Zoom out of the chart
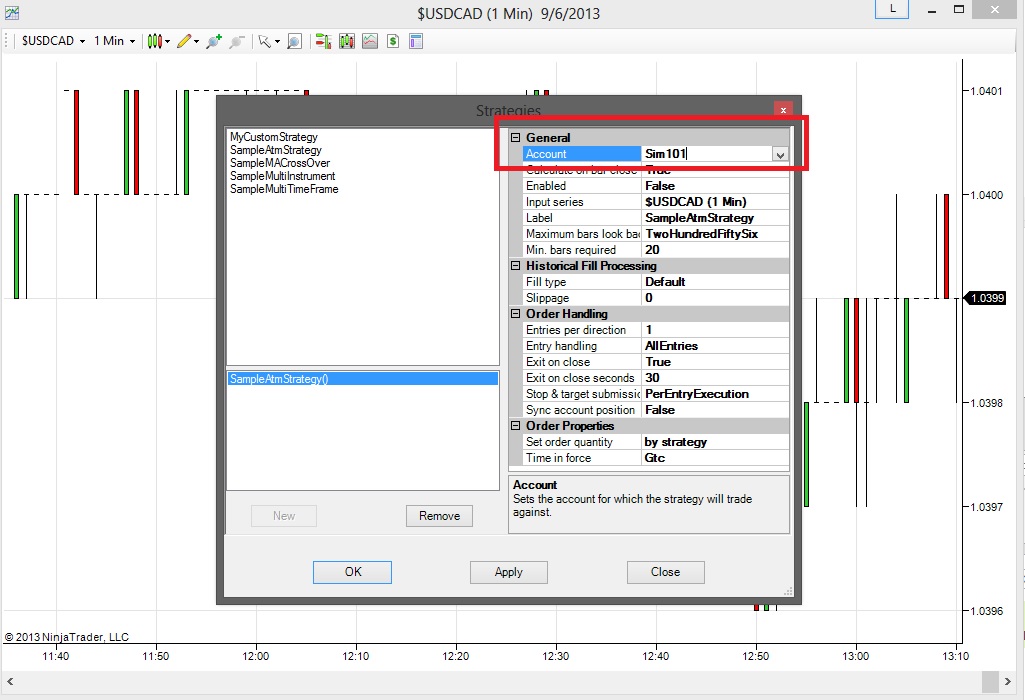Screen dimensions: 1025x700 click(x=237, y=41)
